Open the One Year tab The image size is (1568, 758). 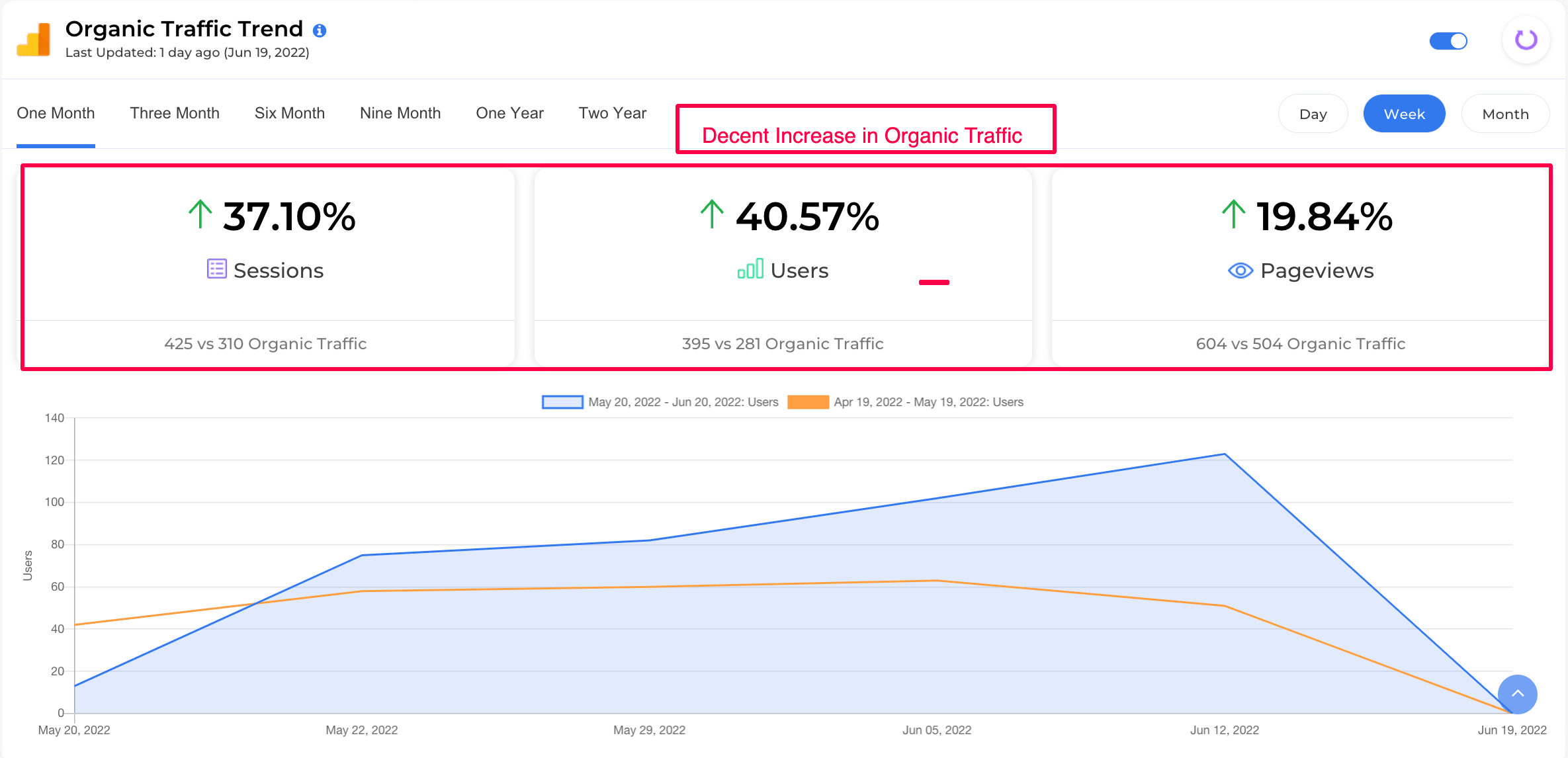point(509,113)
